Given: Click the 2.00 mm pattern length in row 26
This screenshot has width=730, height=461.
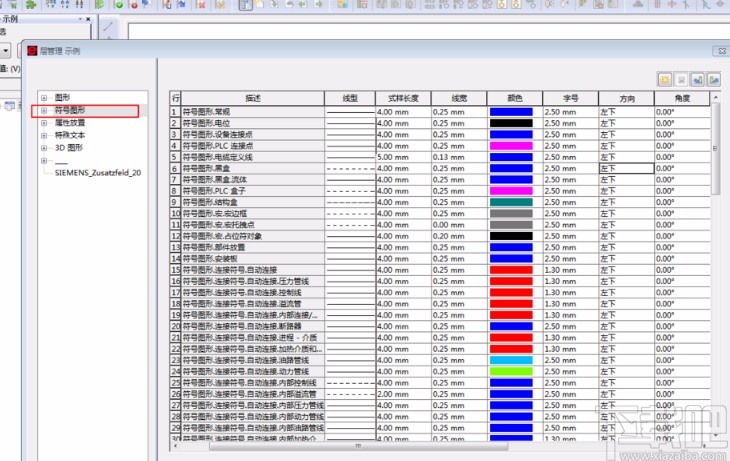Looking at the screenshot, I should [x=403, y=394].
